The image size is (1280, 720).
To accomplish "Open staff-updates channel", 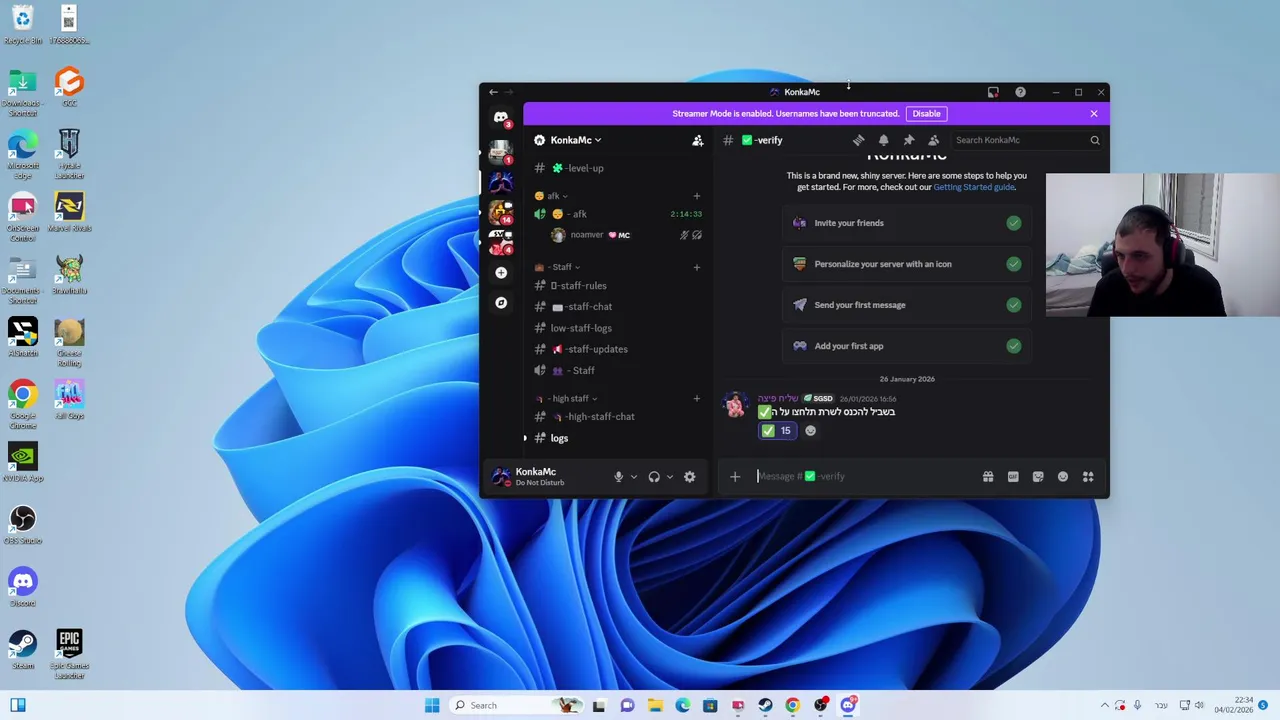I will coord(616,349).
